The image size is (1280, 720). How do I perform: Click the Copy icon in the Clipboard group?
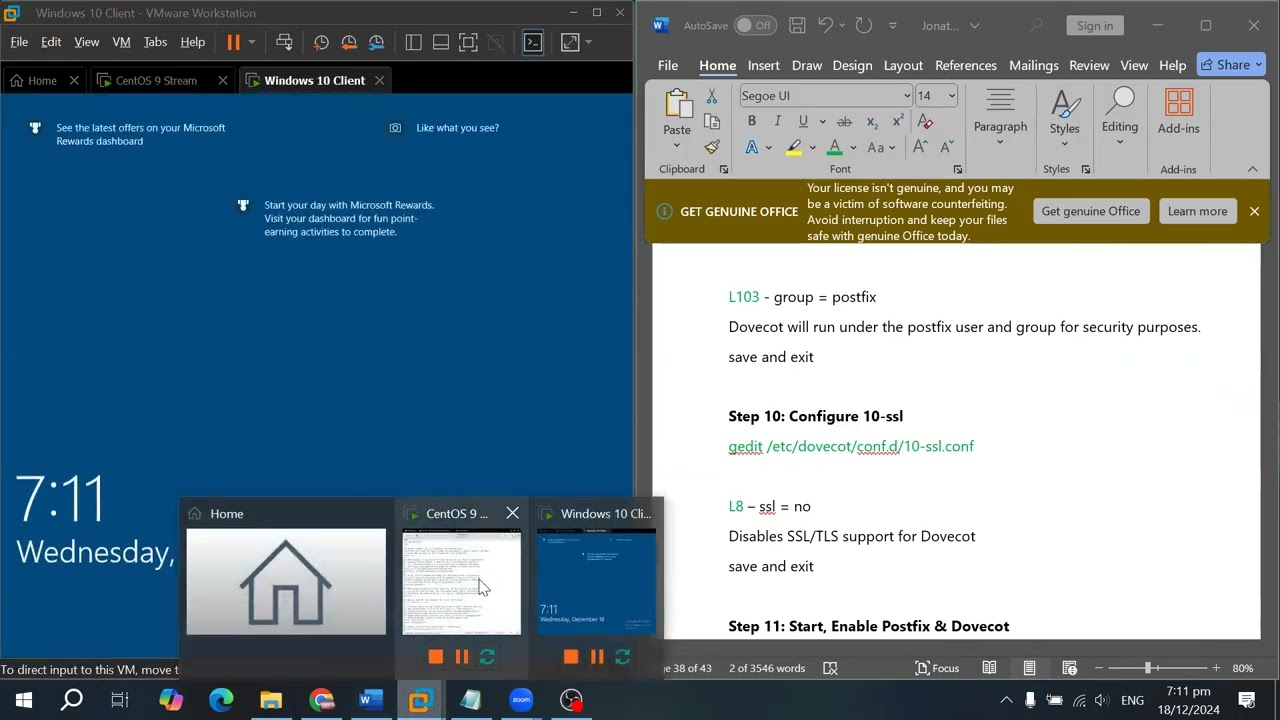[x=712, y=122]
